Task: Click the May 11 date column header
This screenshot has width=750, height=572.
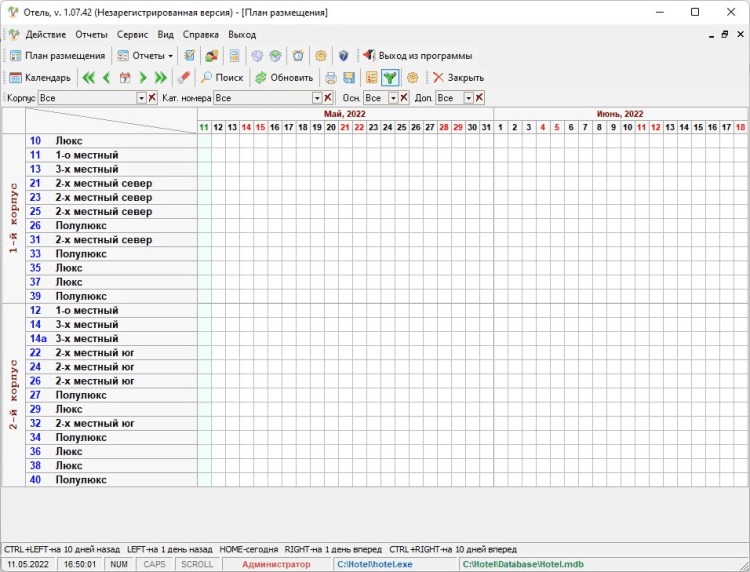Action: point(204,127)
